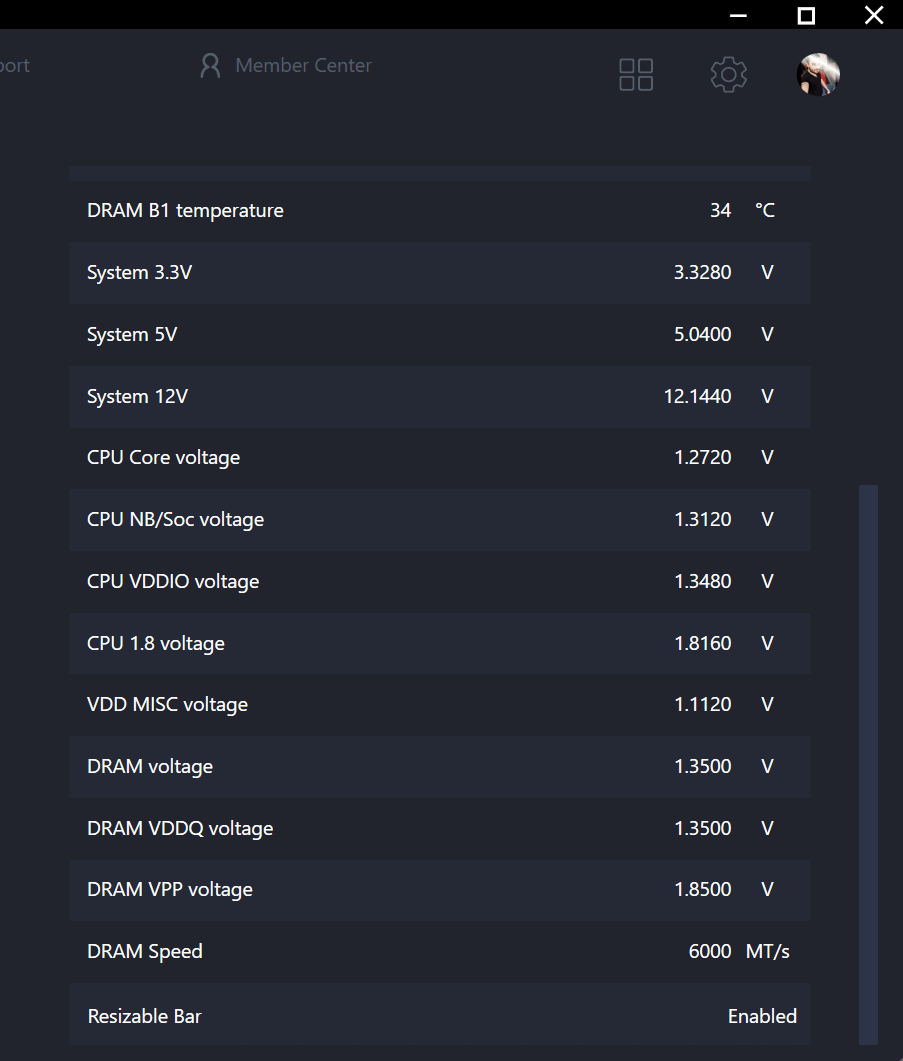Image resolution: width=903 pixels, height=1061 pixels.
Task: Click the DRAM Speed 6000 value
Action: click(x=710, y=951)
